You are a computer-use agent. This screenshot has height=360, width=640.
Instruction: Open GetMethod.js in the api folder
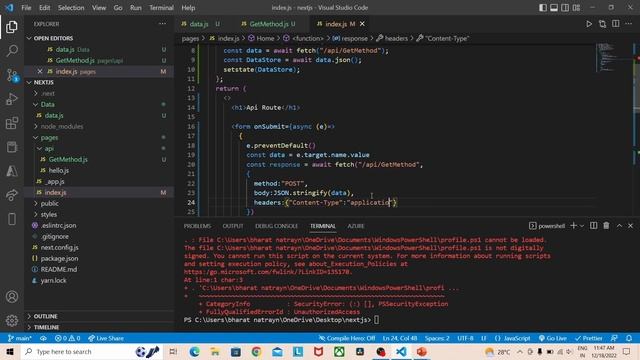point(68,160)
